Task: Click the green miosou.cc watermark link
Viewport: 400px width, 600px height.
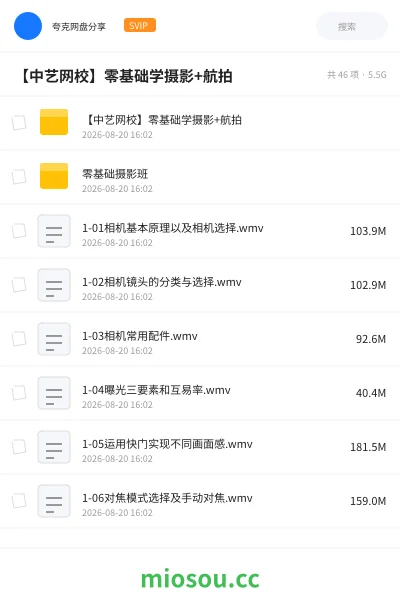Action: point(200,579)
